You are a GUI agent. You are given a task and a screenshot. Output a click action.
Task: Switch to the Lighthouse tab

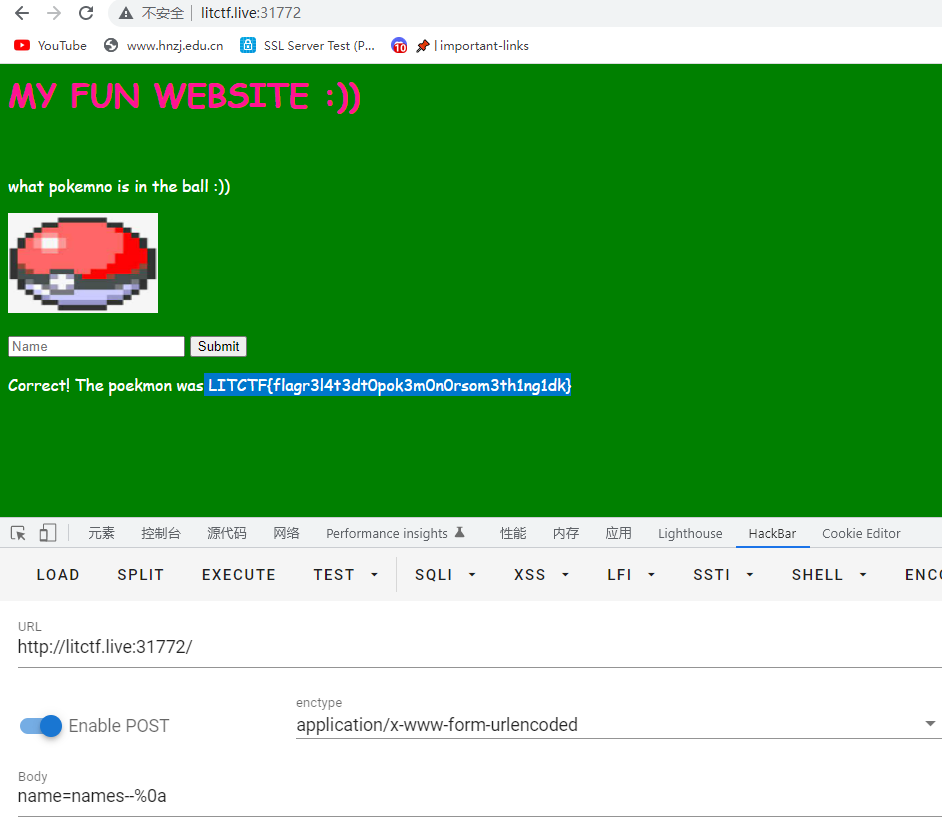tap(690, 533)
